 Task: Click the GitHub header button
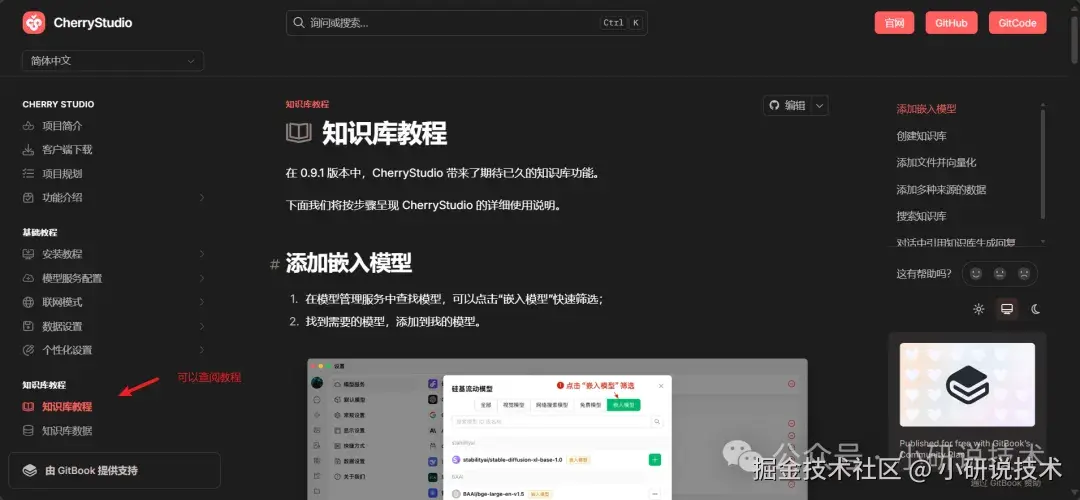pos(951,23)
